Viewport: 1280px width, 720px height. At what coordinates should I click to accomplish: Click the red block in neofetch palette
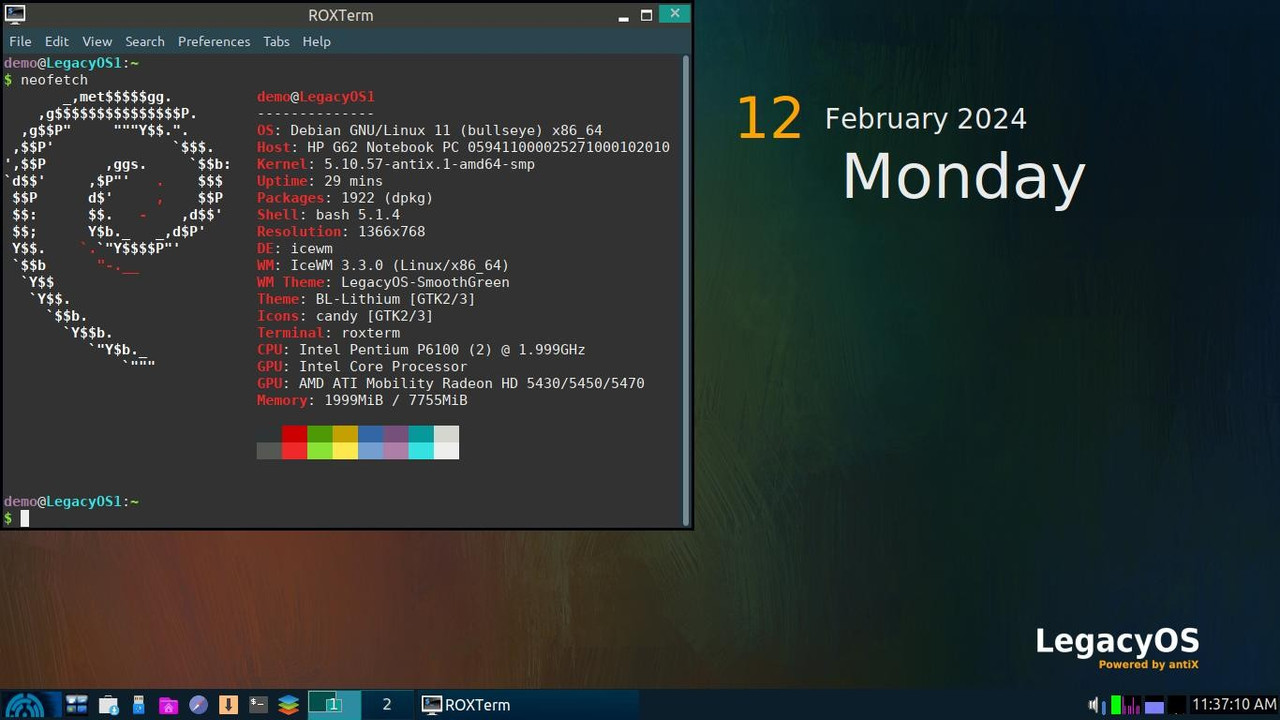(x=294, y=442)
